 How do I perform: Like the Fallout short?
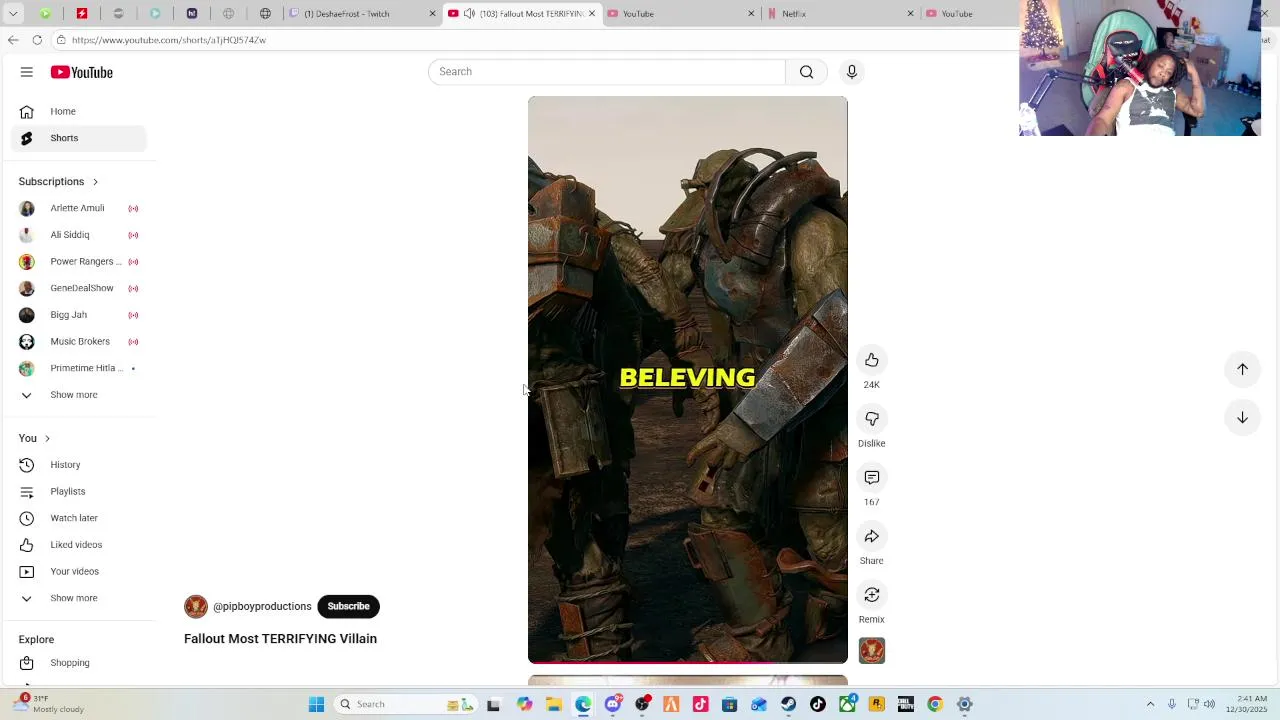(872, 360)
